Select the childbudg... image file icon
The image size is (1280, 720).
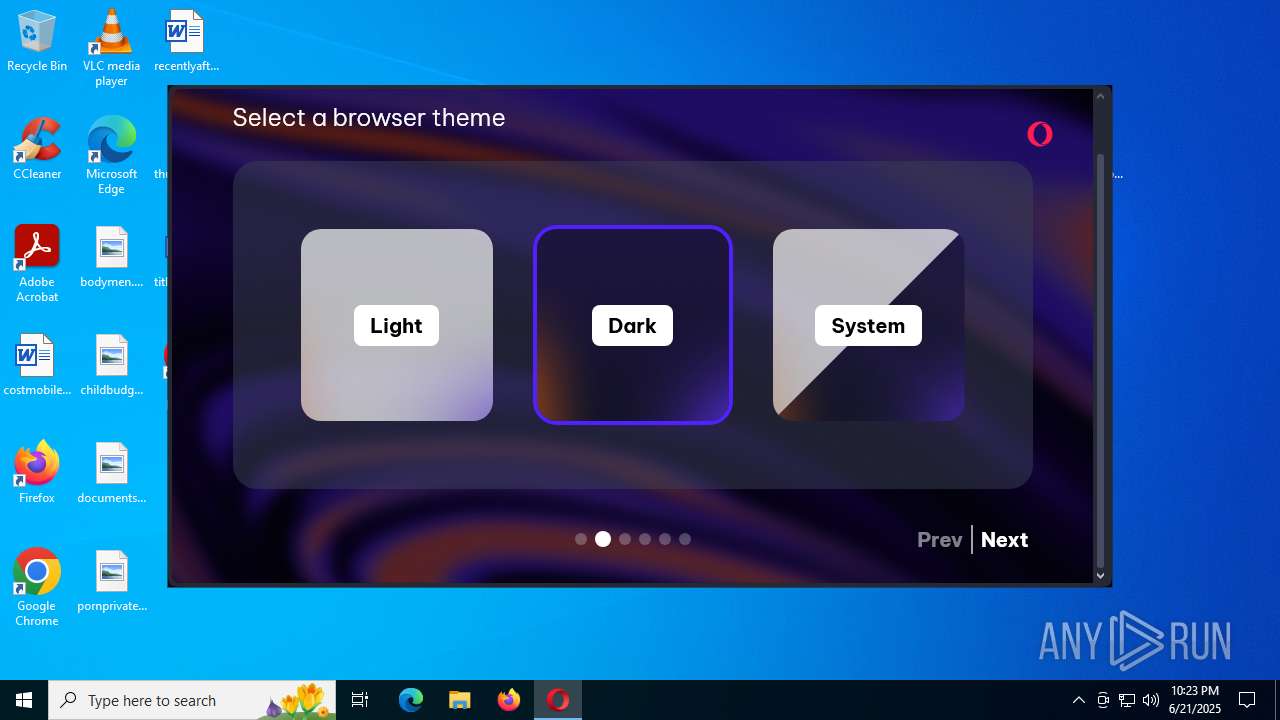coord(111,366)
